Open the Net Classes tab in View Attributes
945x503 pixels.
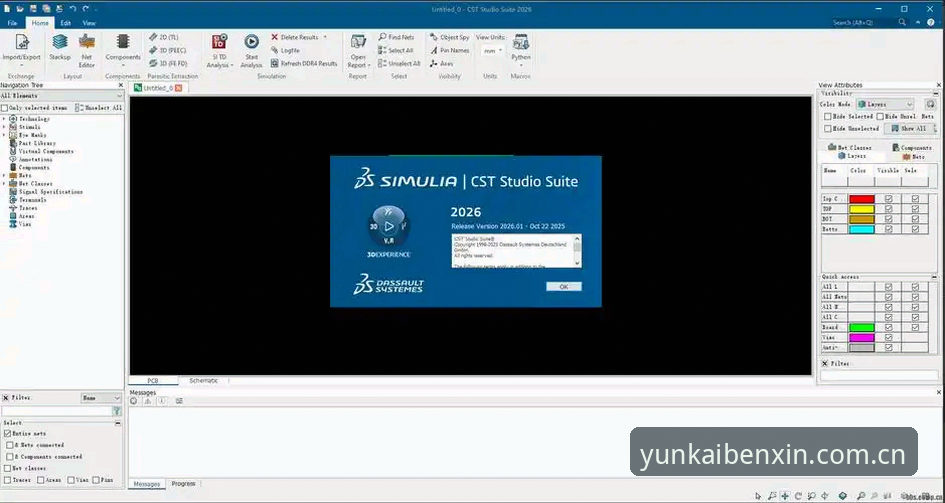point(850,147)
